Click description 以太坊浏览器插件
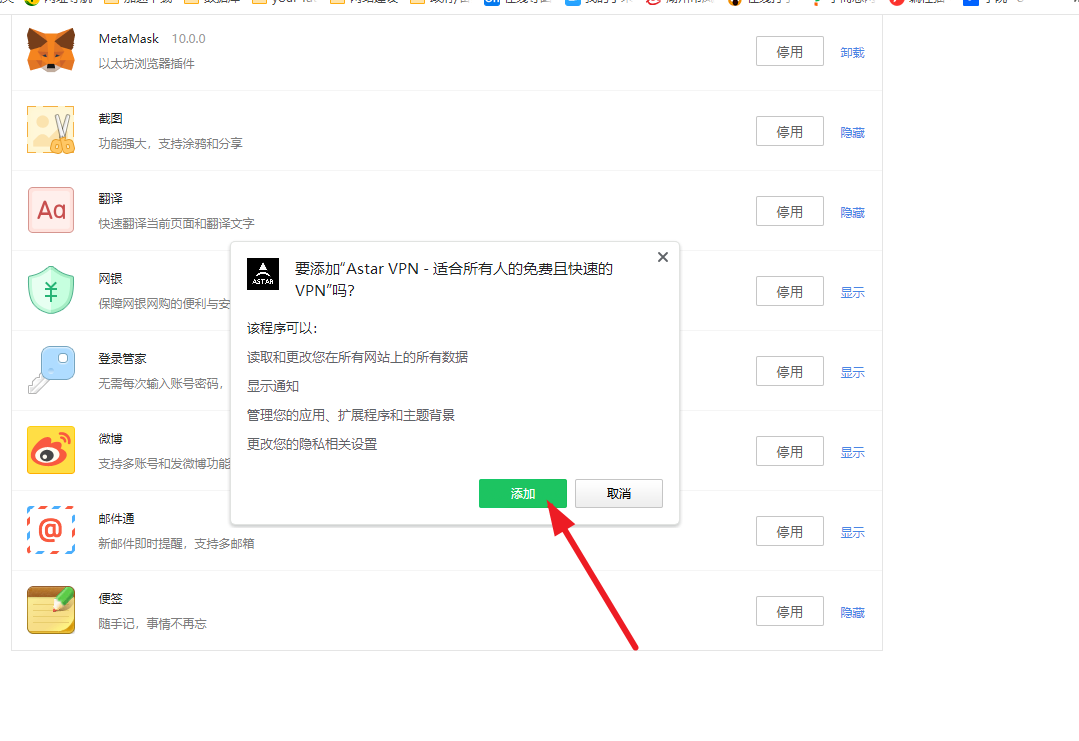1079x741 pixels. pos(147,63)
